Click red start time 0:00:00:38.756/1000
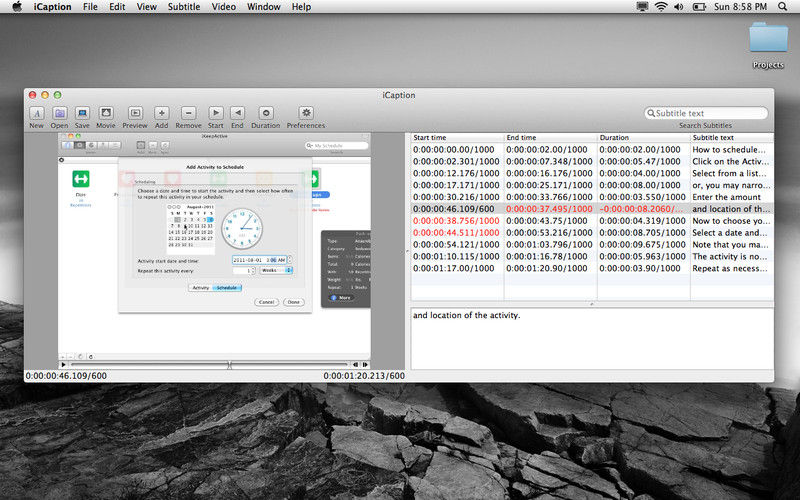The height and width of the screenshot is (500, 800). click(x=456, y=221)
